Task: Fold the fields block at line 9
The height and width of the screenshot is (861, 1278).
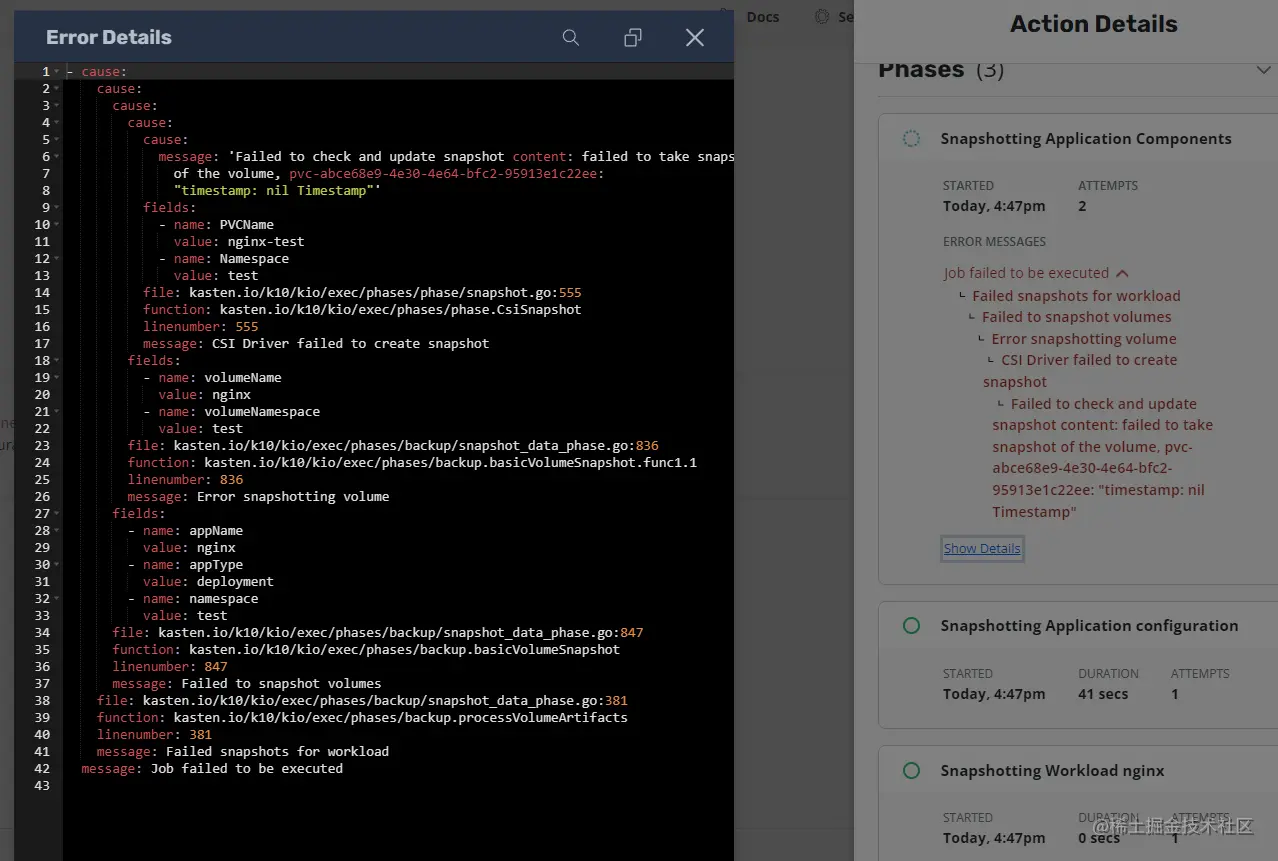Action: [x=57, y=208]
